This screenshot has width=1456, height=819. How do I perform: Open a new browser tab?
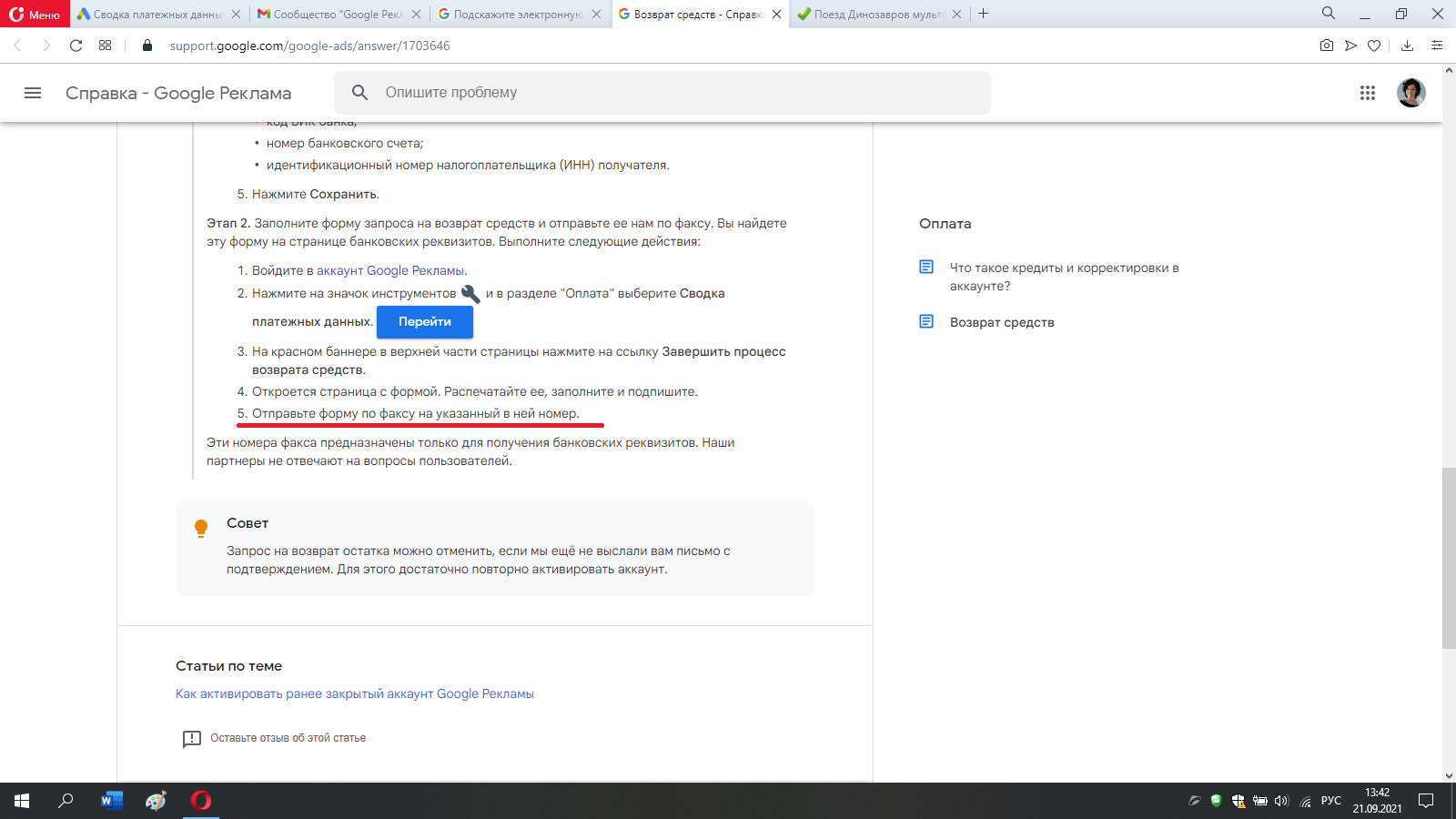pos(983,14)
